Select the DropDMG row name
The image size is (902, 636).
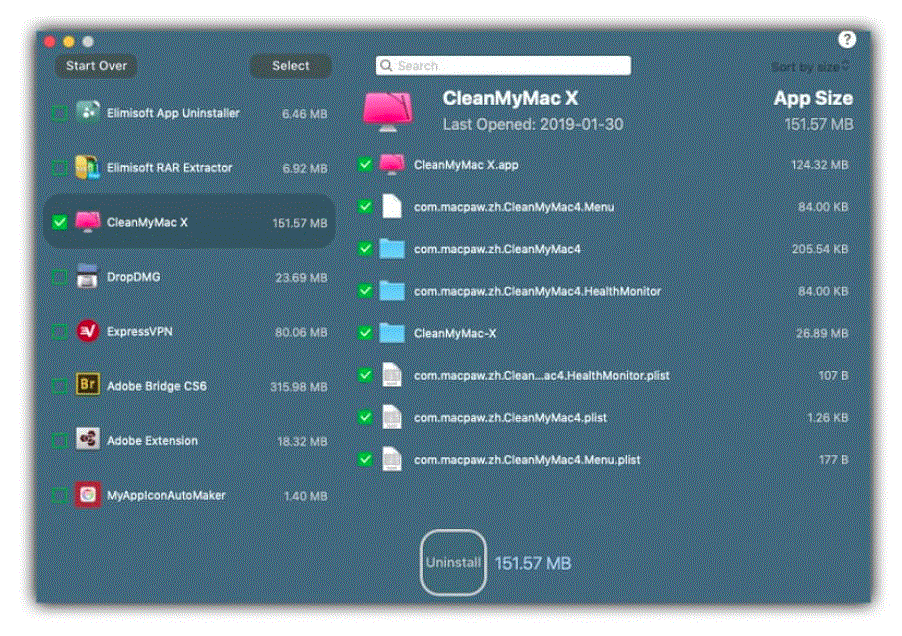[x=133, y=277]
